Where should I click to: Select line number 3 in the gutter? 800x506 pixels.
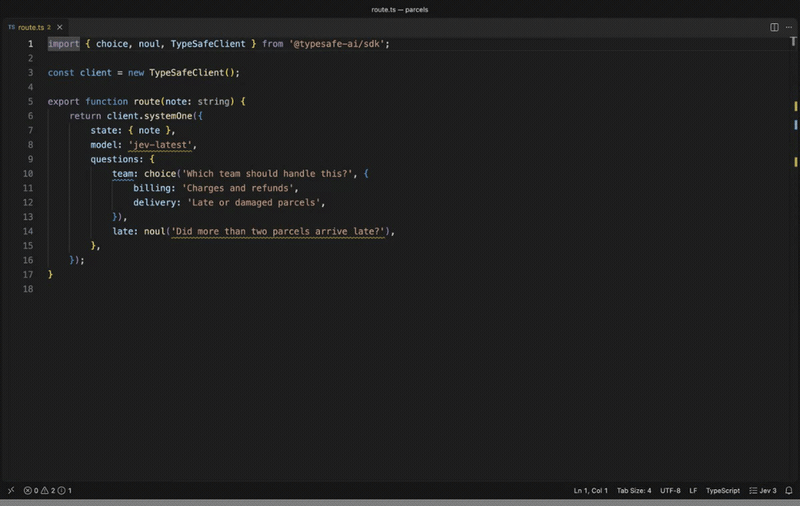(30, 72)
